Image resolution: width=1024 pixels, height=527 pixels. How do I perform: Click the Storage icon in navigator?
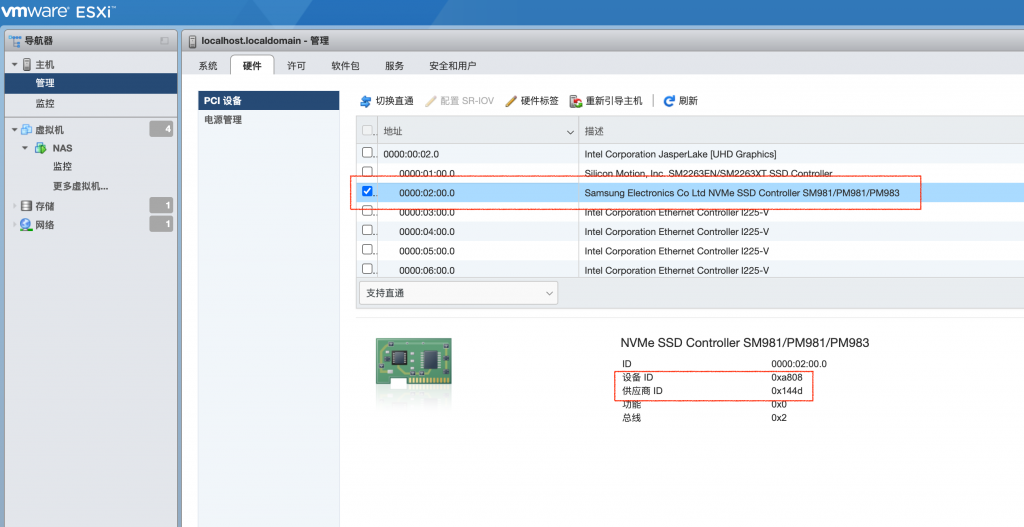point(26,206)
